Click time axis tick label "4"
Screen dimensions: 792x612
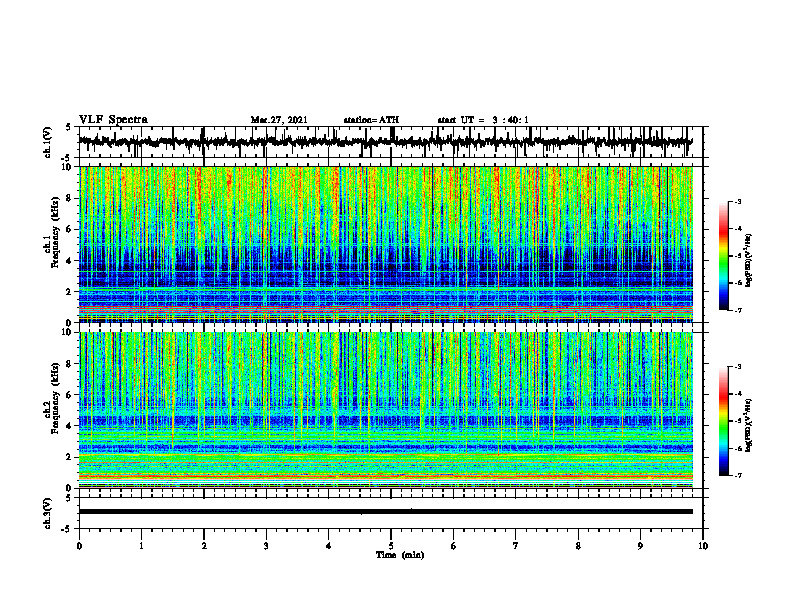(329, 546)
